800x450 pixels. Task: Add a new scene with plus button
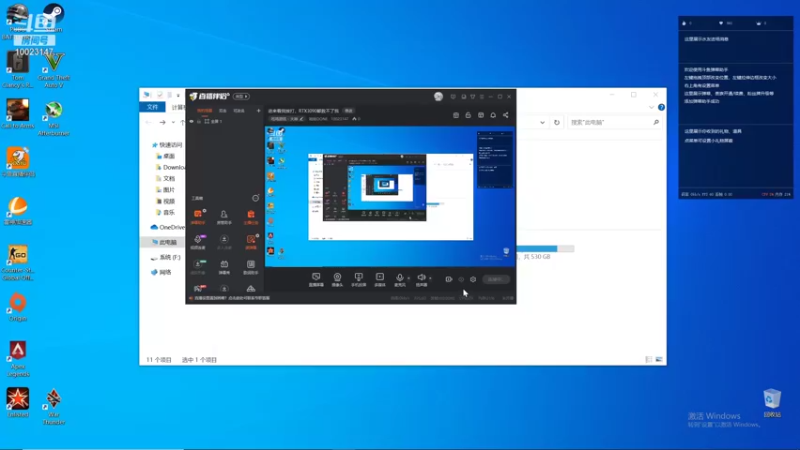[x=258, y=110]
